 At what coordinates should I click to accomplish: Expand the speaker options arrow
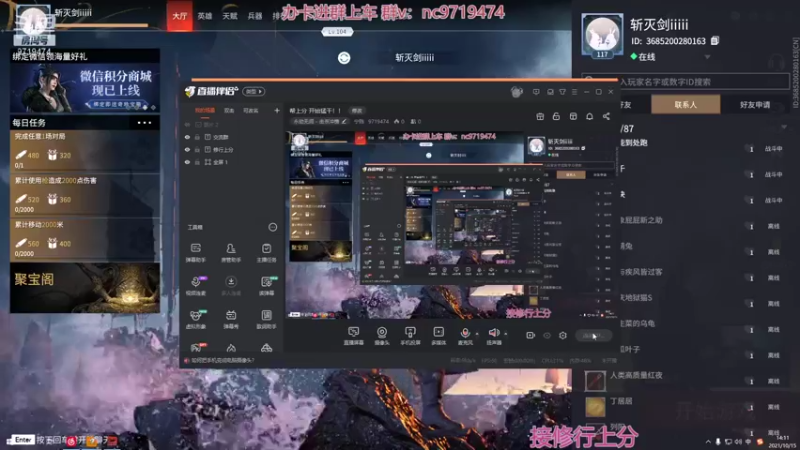(506, 334)
